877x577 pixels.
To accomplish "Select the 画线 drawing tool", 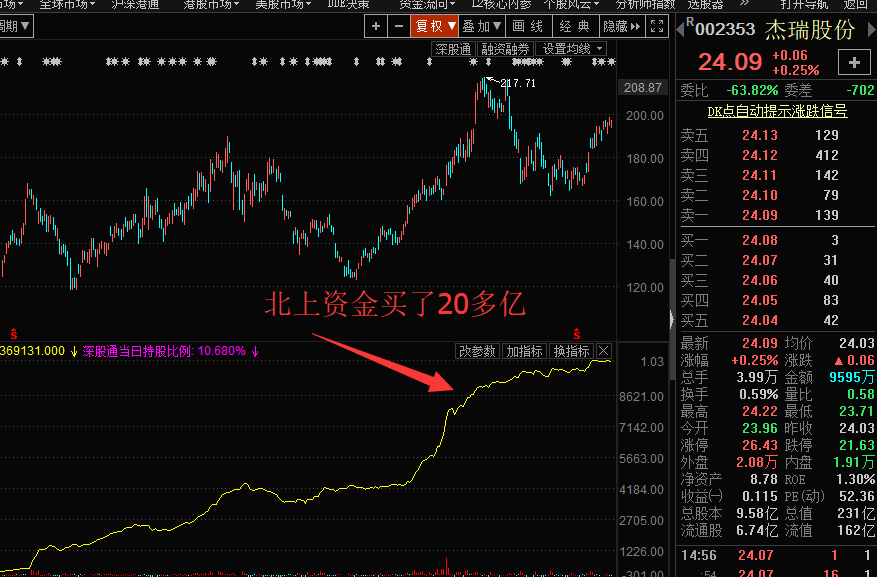I will click(x=529, y=26).
